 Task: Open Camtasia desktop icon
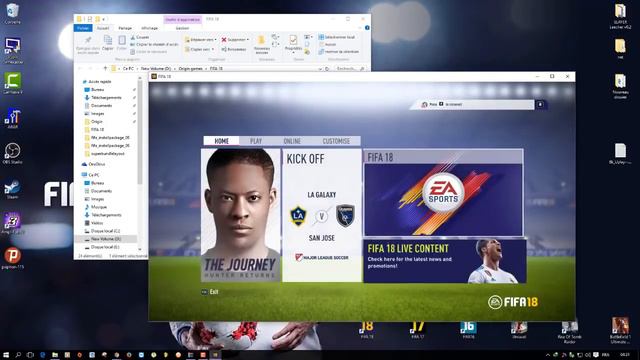[x=13, y=83]
